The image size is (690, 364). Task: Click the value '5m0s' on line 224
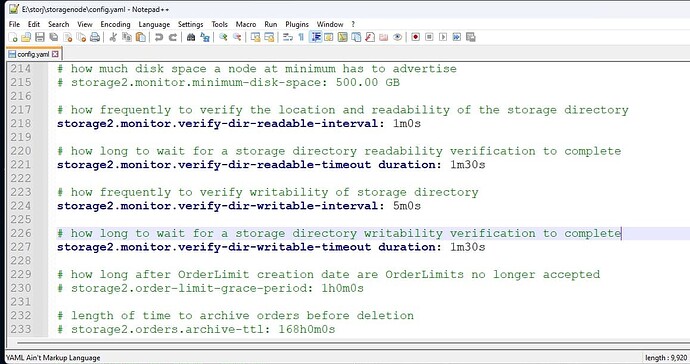click(407, 206)
